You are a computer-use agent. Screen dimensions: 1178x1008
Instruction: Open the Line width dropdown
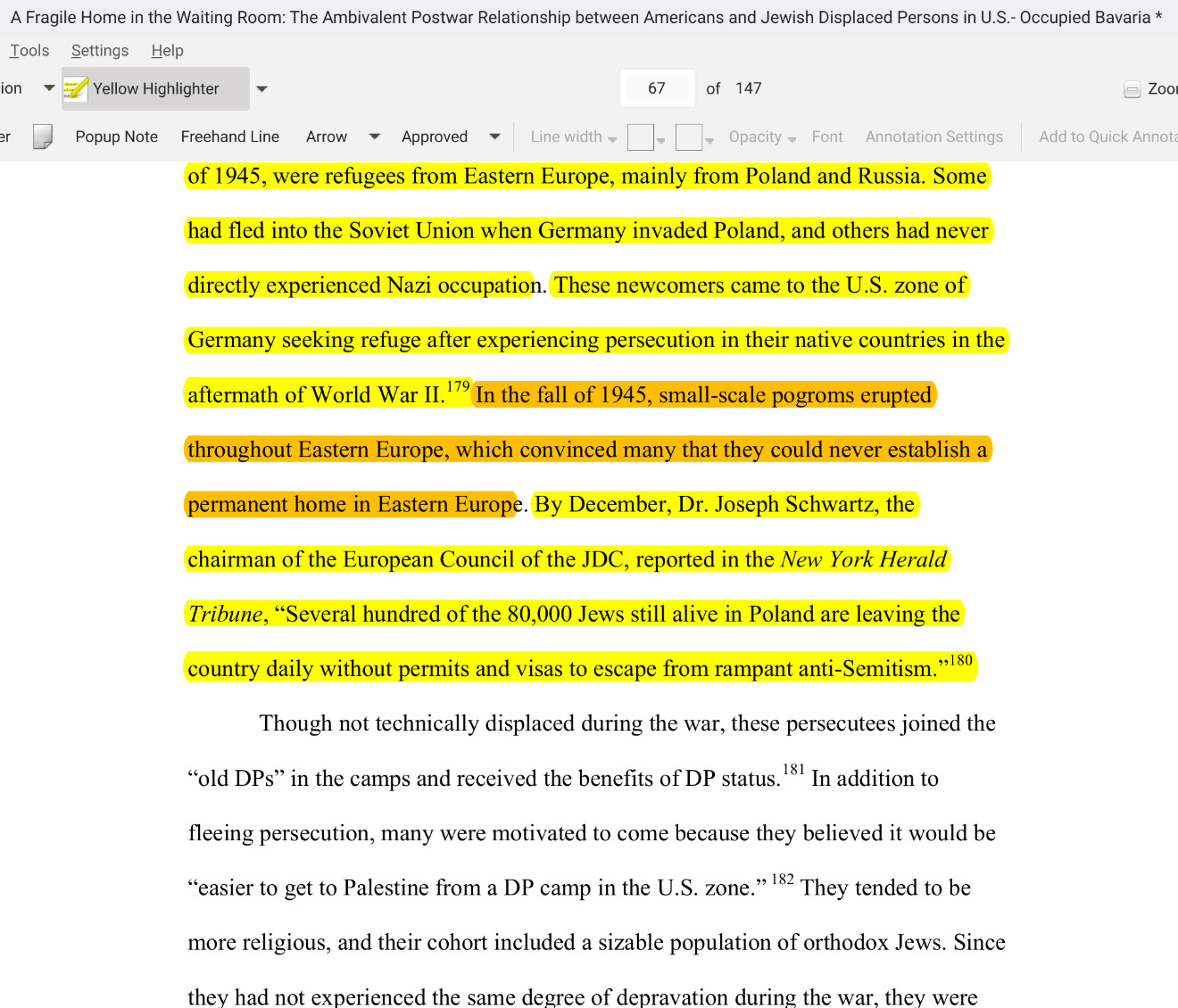pos(573,136)
